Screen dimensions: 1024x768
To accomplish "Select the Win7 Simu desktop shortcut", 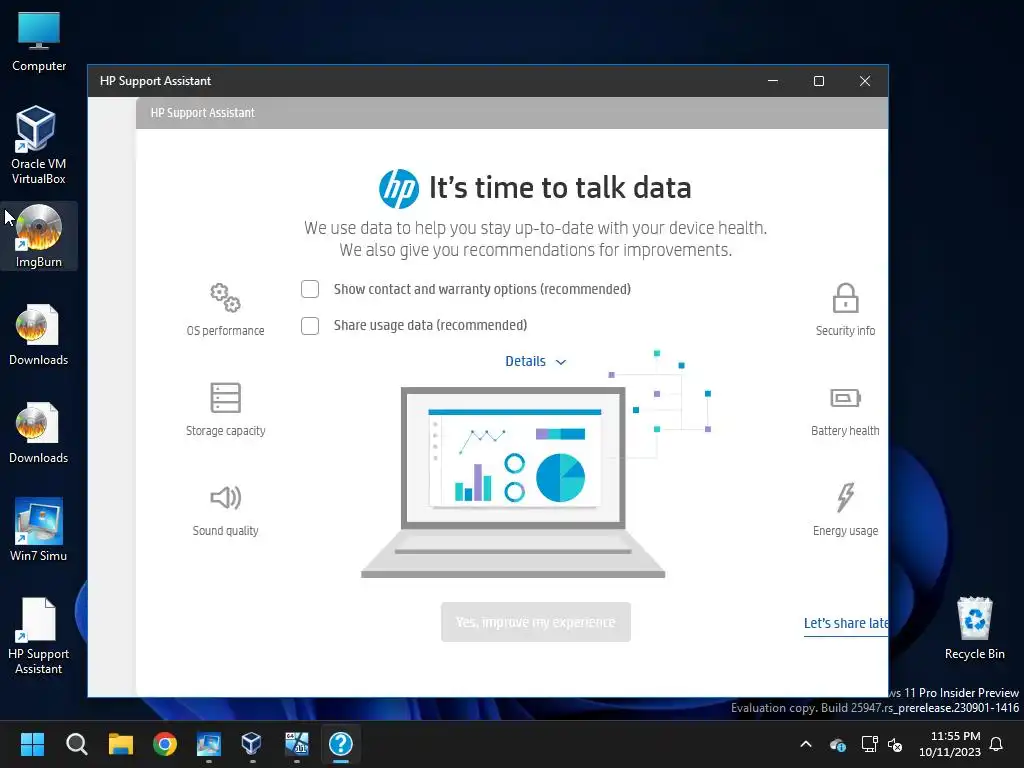I will tap(39, 530).
